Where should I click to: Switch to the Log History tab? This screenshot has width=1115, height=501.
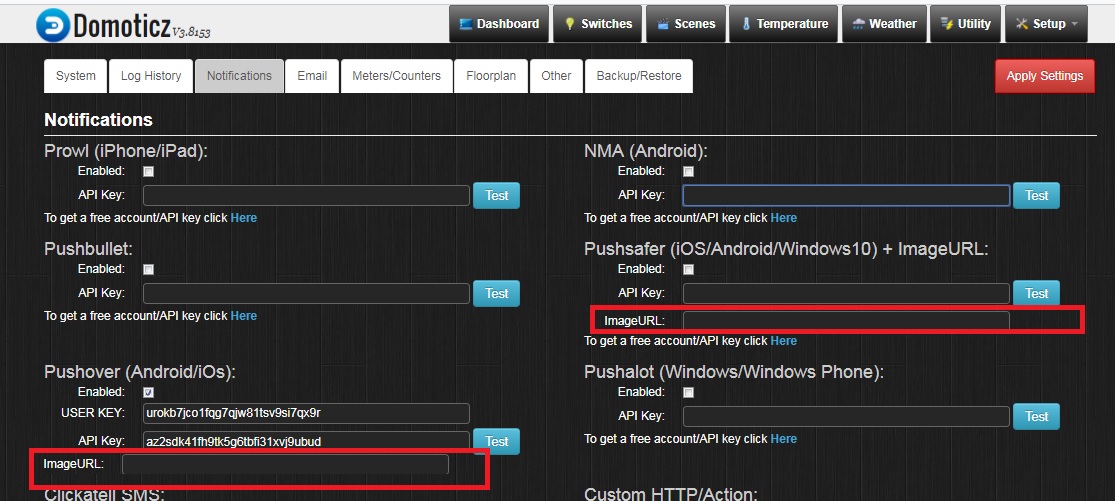click(x=151, y=76)
